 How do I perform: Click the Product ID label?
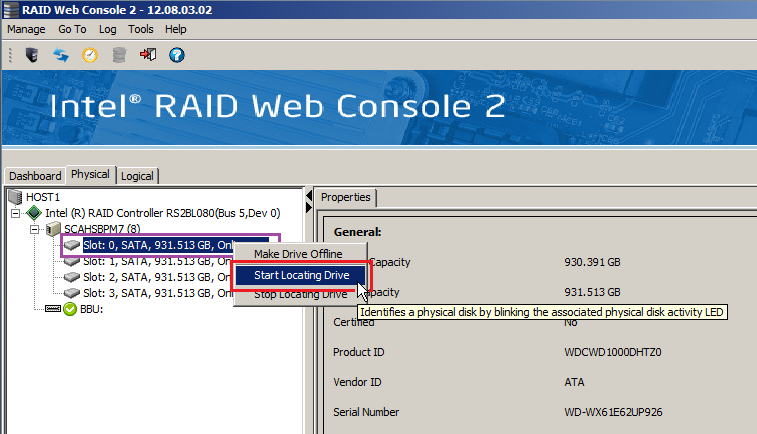359,352
